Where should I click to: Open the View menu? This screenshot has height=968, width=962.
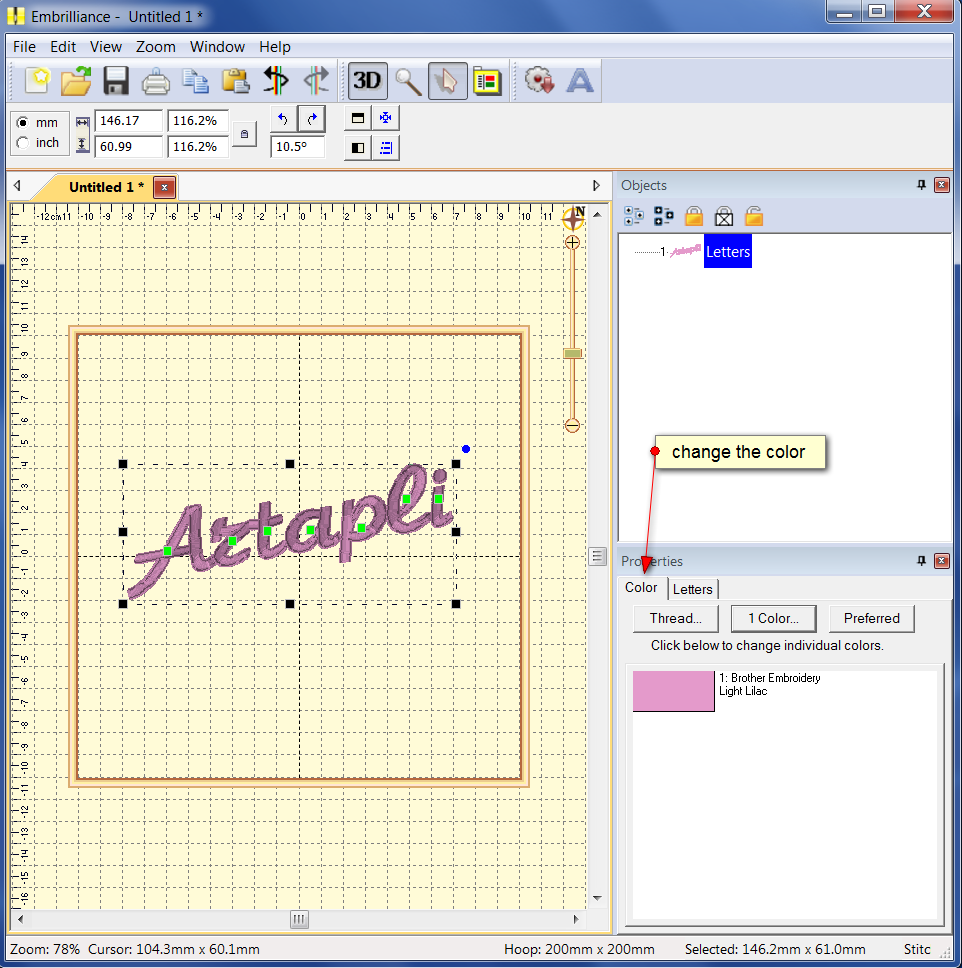click(106, 47)
